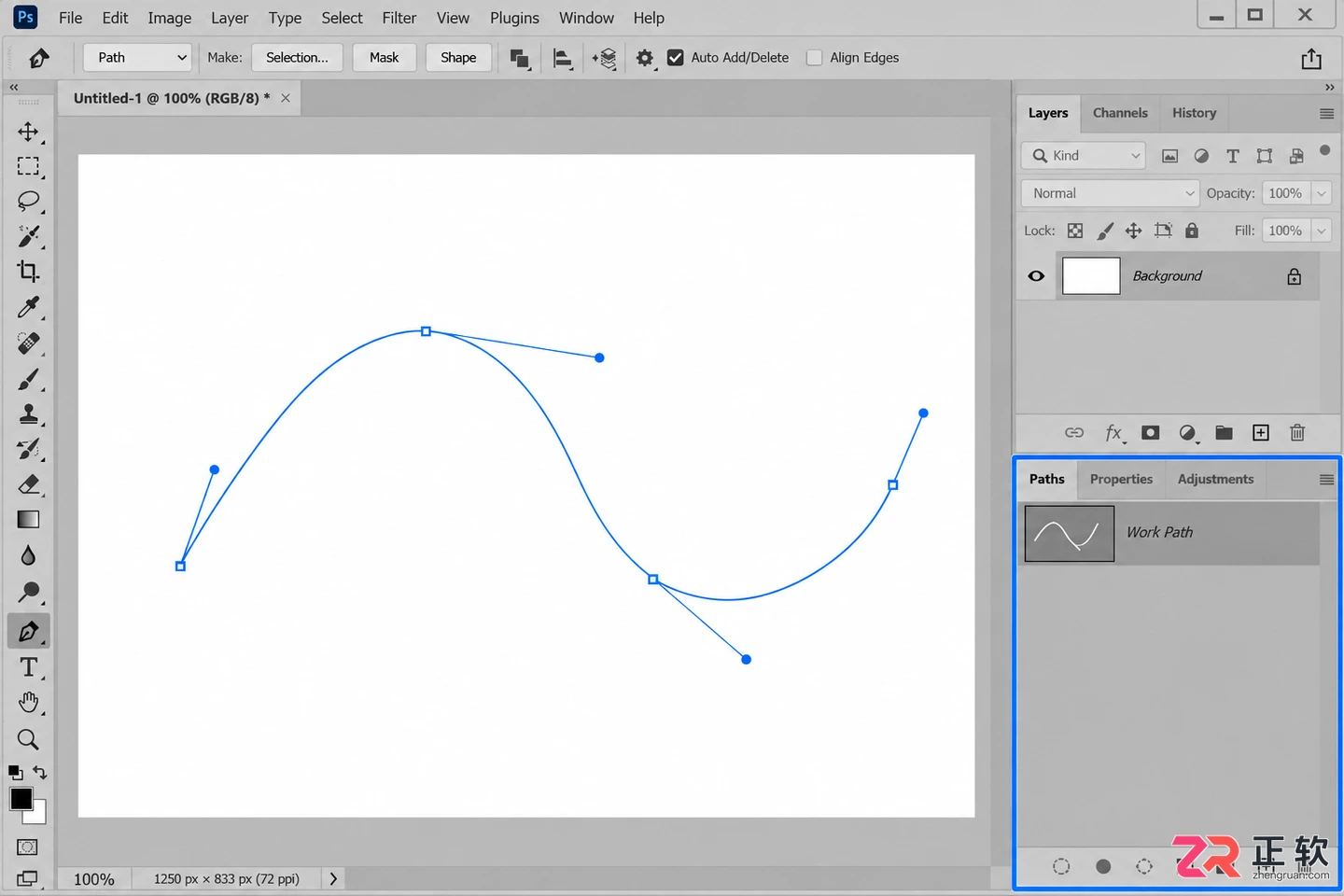
Task: Click the Shape button
Action: click(458, 58)
